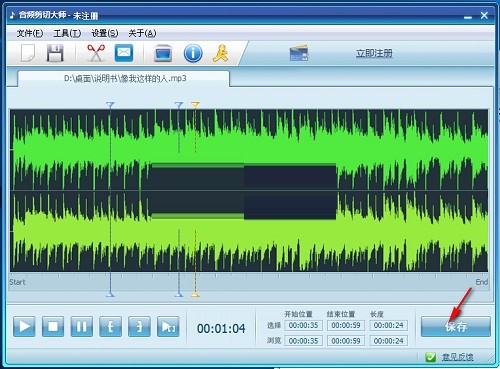Click the new blank file icon
500x369 pixels.
pyautogui.click(x=28, y=53)
